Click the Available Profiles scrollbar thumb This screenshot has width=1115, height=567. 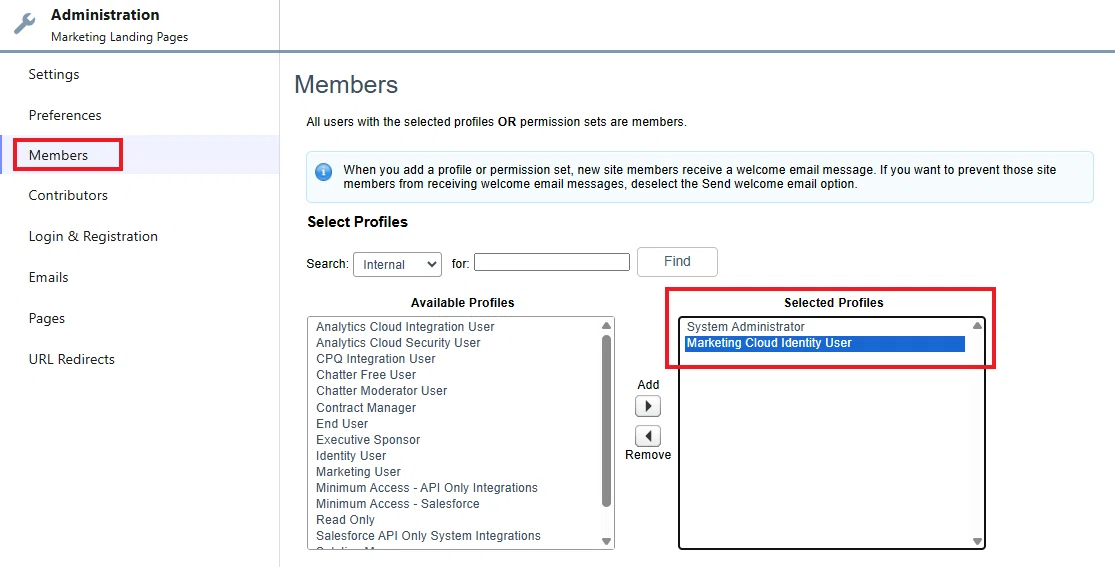607,420
